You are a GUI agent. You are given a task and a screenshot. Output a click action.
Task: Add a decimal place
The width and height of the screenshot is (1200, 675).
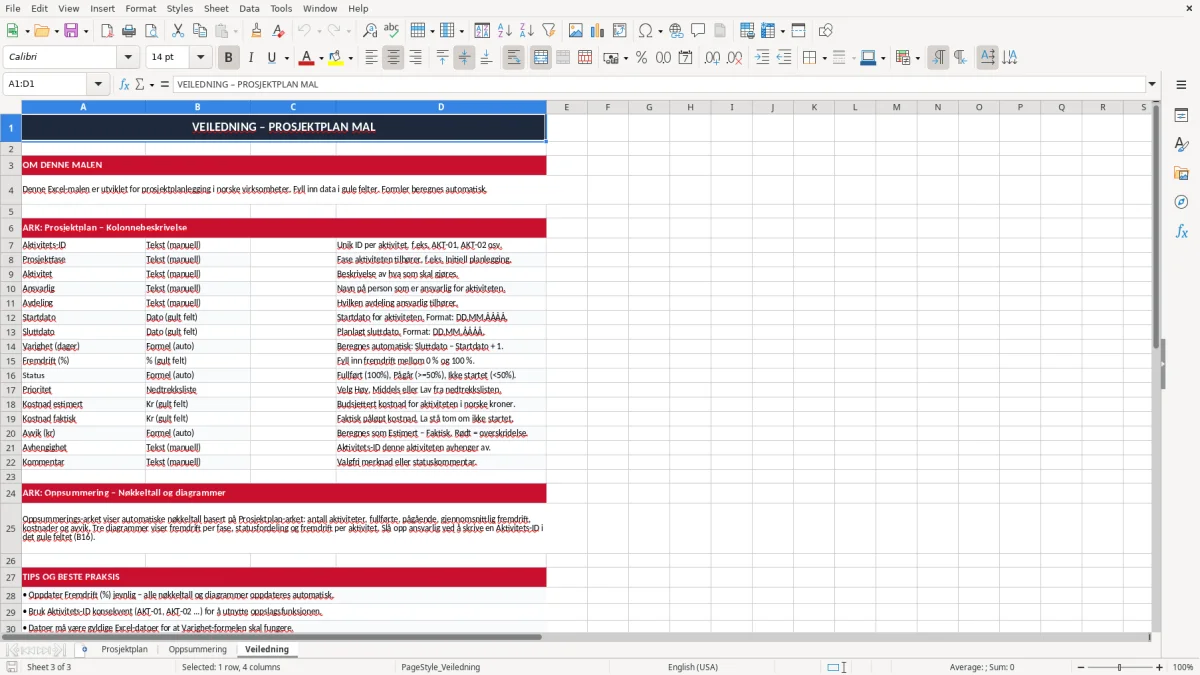(713, 58)
